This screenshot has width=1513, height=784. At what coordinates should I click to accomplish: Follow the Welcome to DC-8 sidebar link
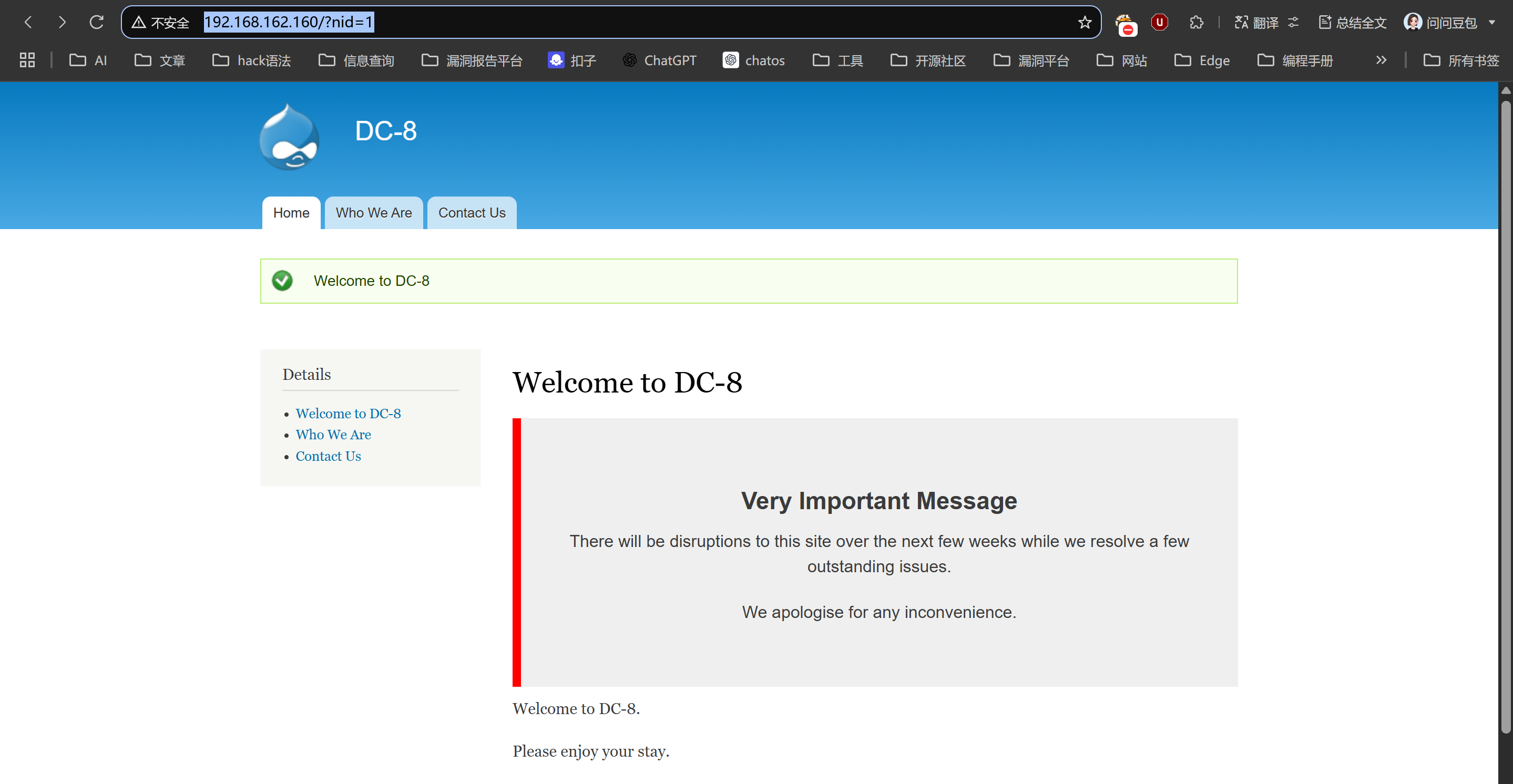347,414
